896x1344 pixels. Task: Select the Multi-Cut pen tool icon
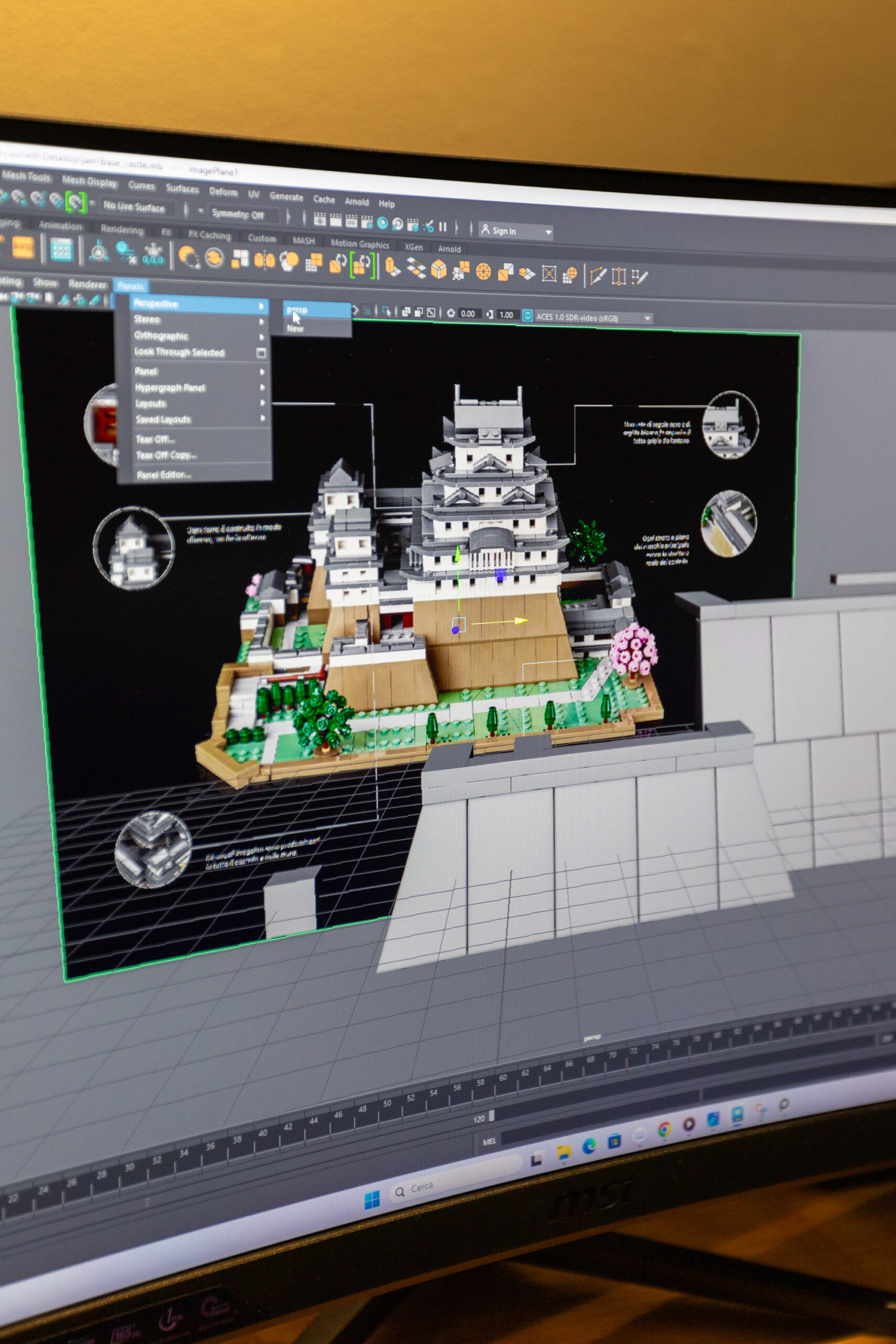point(597,276)
